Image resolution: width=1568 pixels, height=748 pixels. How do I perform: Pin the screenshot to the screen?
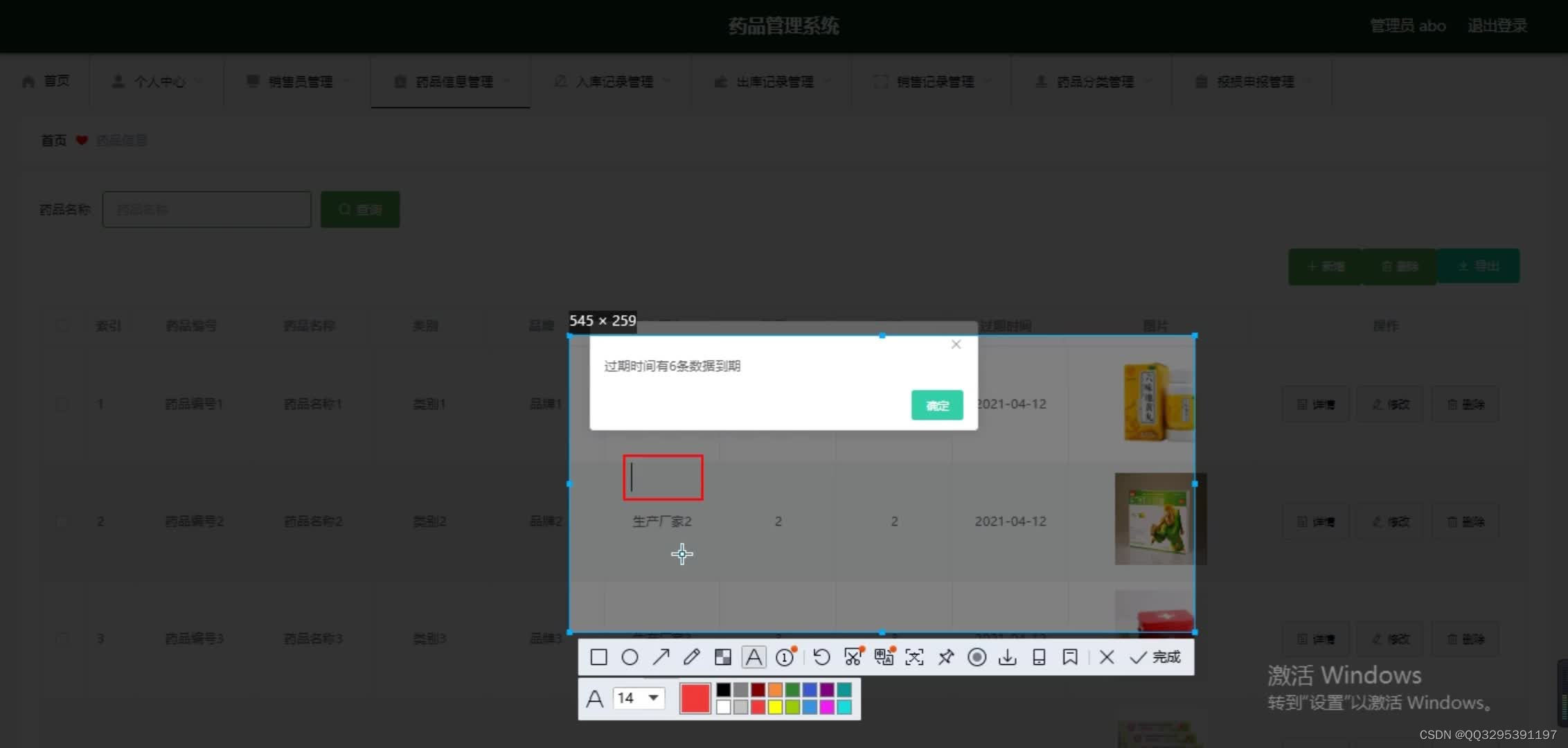(x=945, y=657)
